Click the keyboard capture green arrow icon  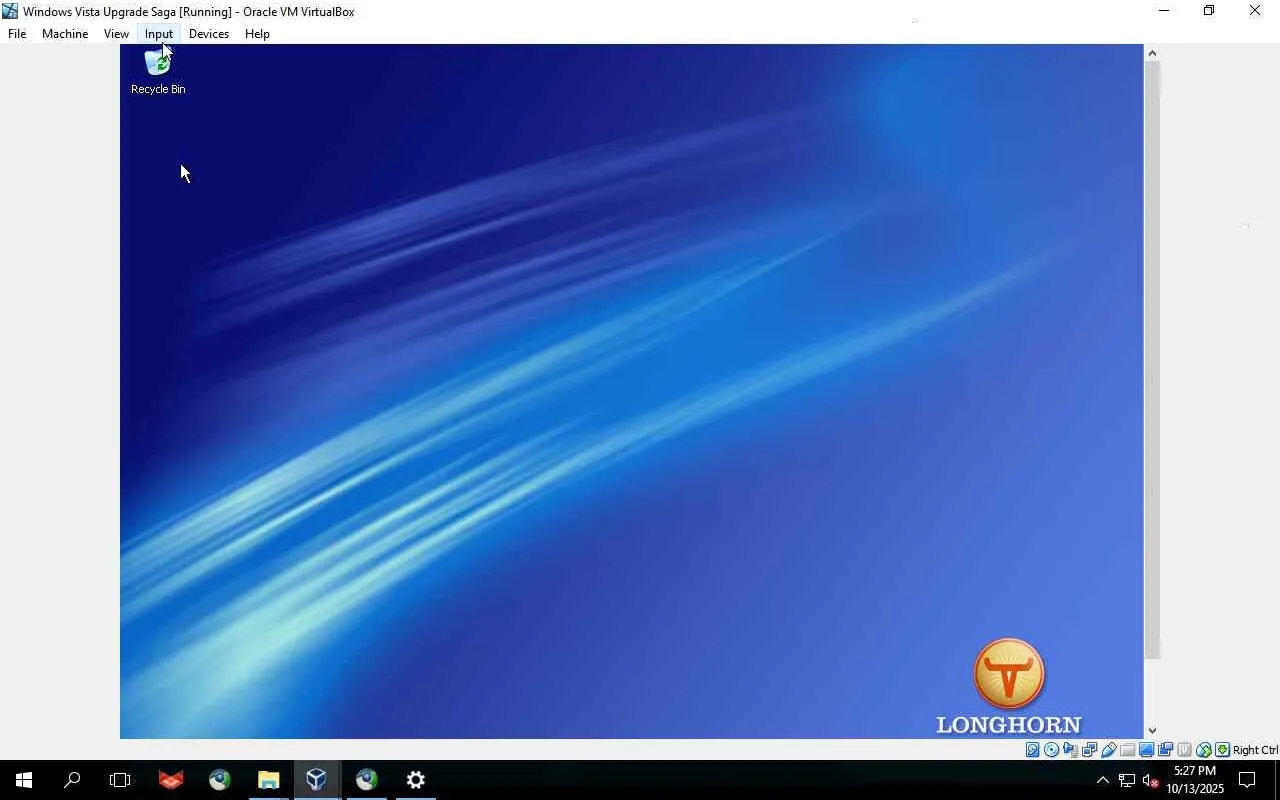1222,750
